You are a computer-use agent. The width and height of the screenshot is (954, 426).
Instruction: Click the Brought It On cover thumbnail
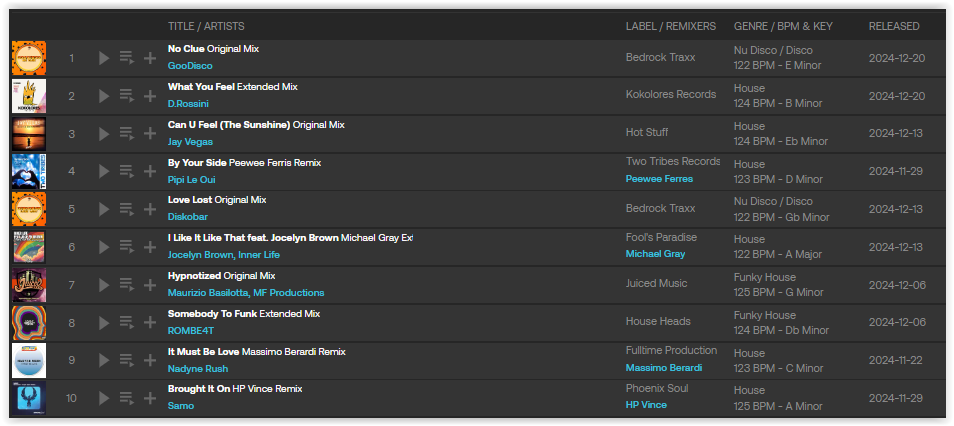coord(28,399)
